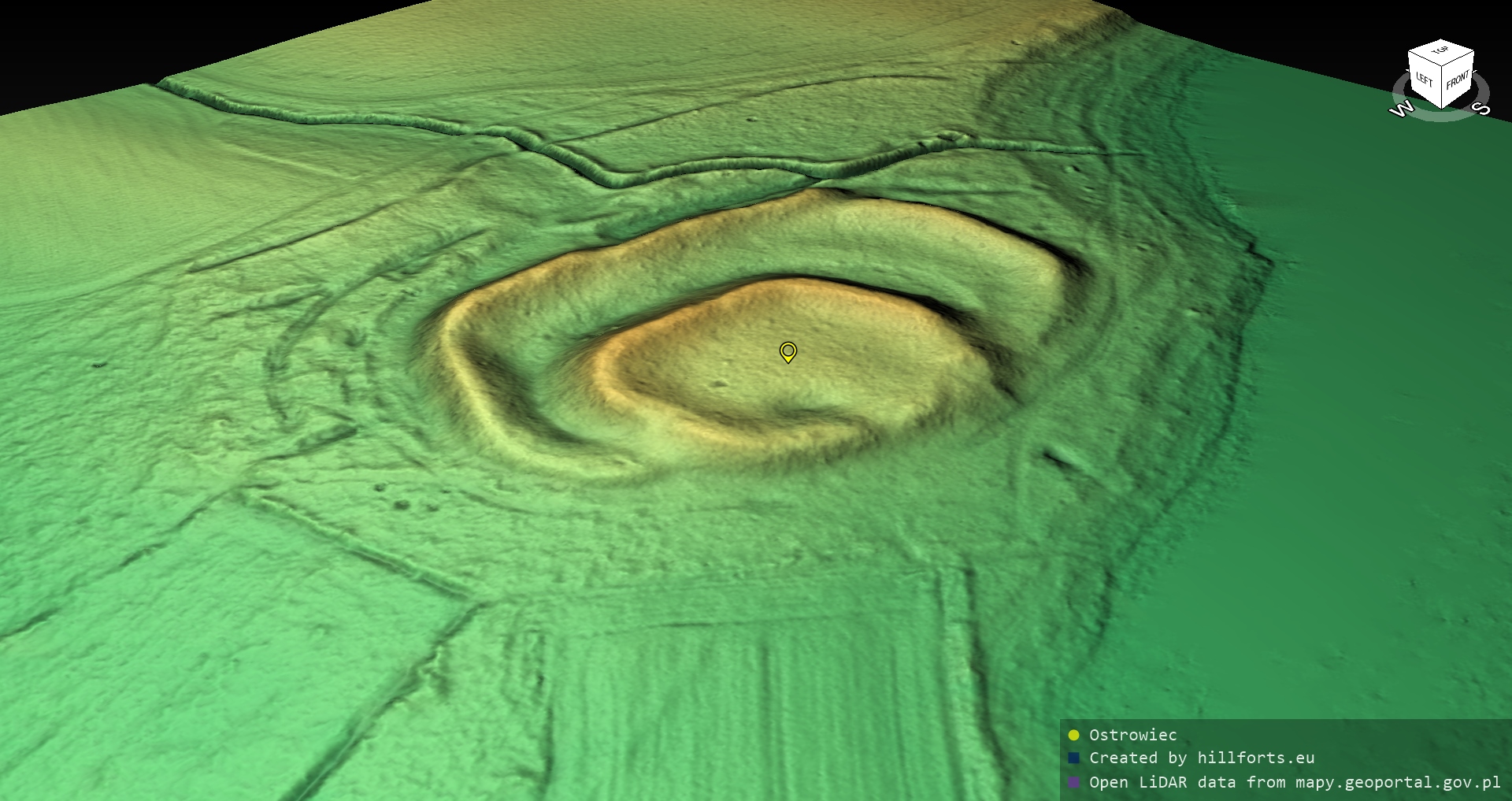This screenshot has height=801, width=1512.
Task: Click the S compass direction label
Action: pyautogui.click(x=1482, y=108)
